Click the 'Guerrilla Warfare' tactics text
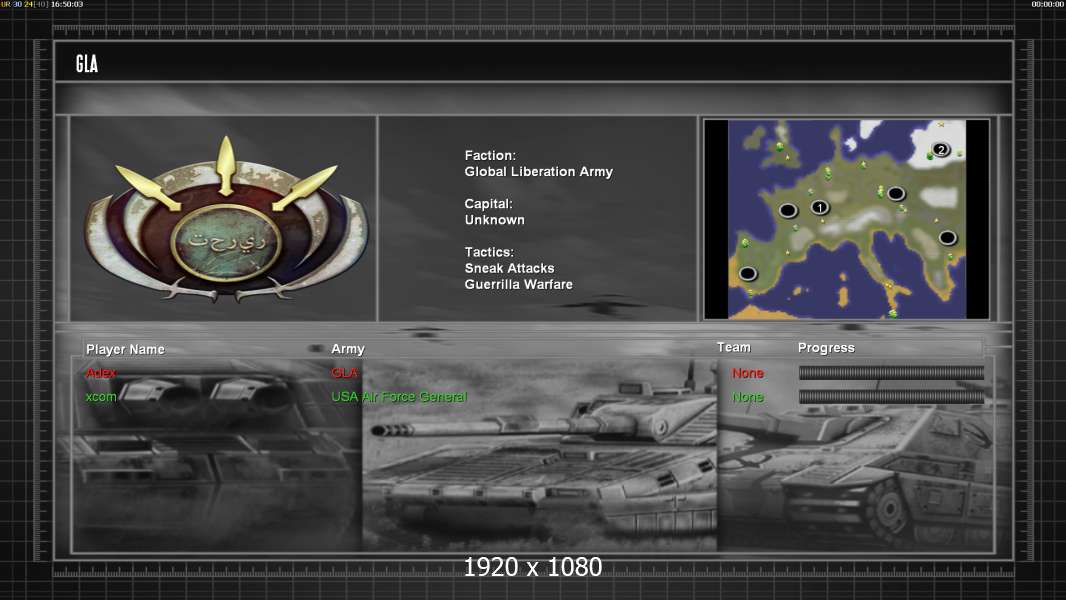This screenshot has width=1066, height=600. (x=519, y=285)
